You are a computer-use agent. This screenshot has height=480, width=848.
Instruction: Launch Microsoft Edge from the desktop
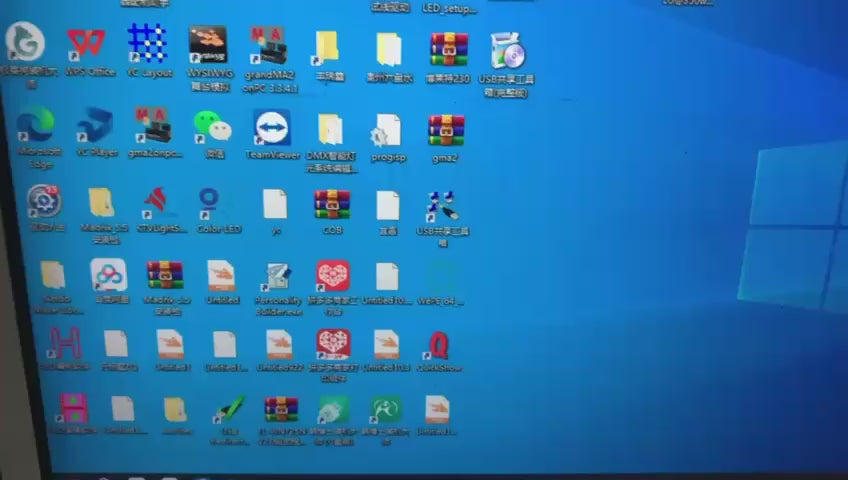coord(35,124)
